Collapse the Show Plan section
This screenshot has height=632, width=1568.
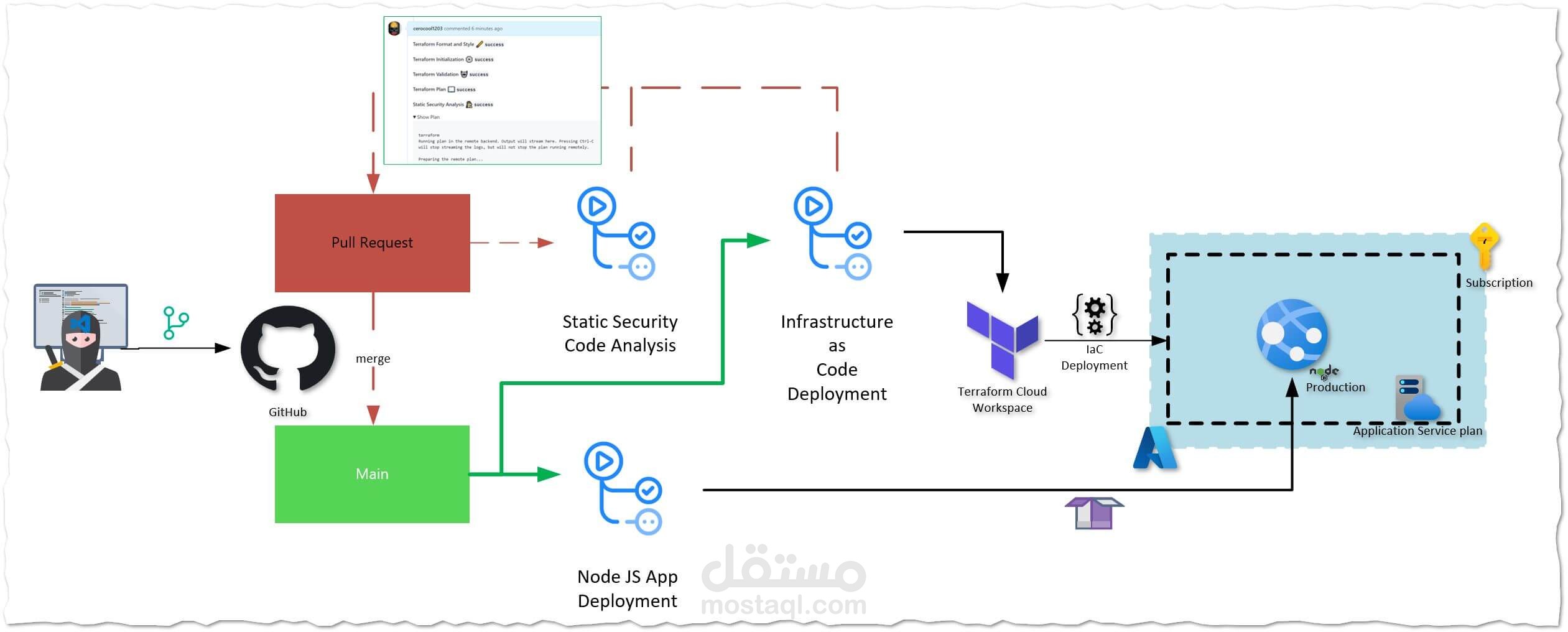(x=425, y=117)
